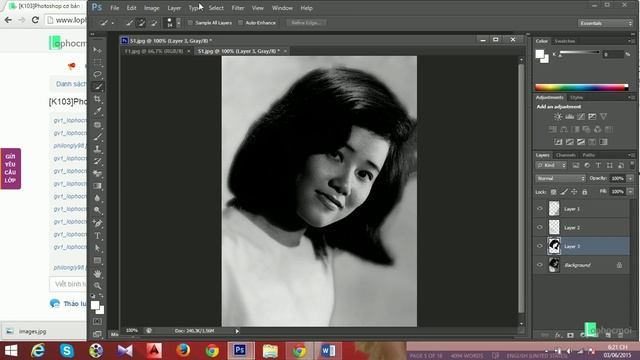Add a Levels adjustment
Viewport: 640px width, 360px height.
click(x=569, y=117)
